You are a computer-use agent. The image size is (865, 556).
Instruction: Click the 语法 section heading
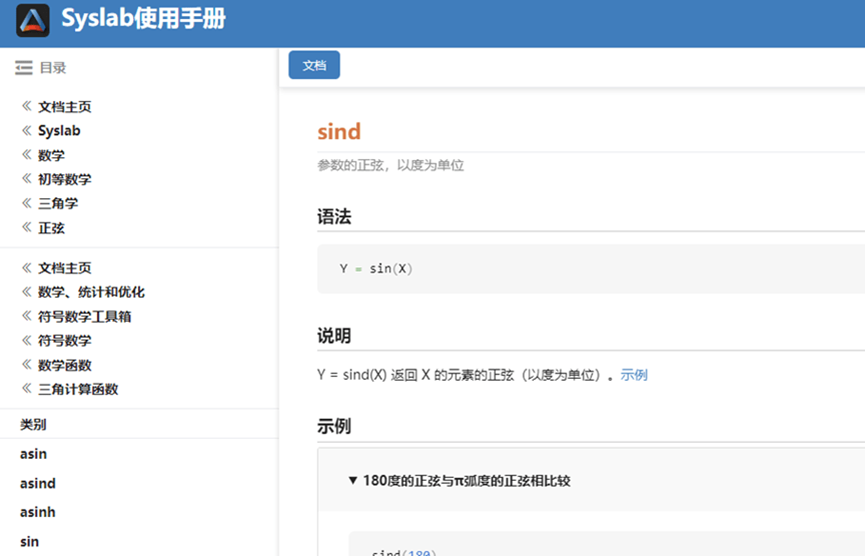[x=334, y=216]
